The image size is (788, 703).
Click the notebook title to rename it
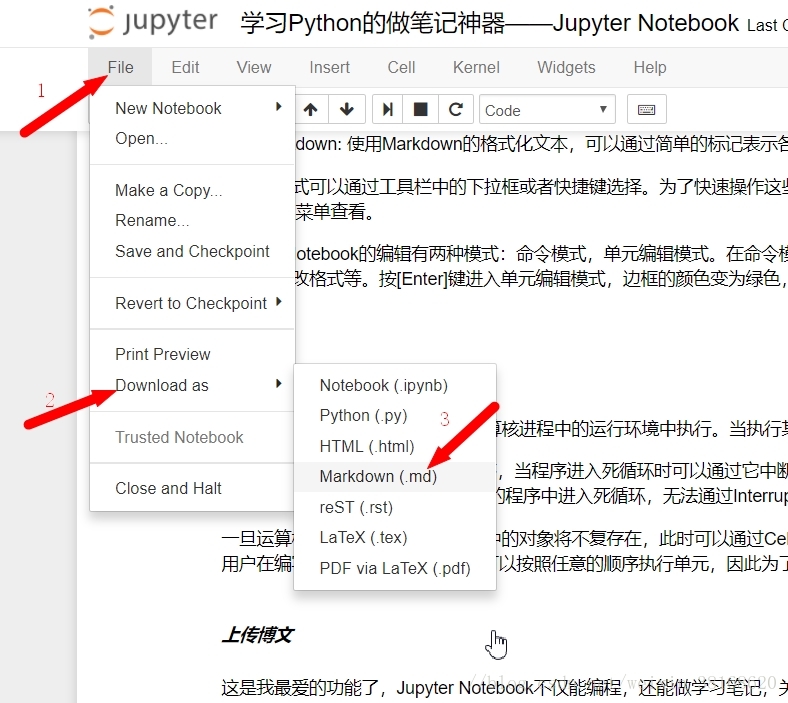[489, 23]
